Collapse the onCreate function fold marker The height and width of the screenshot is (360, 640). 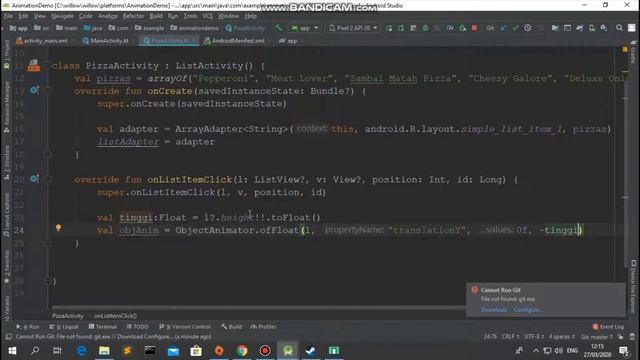click(48, 91)
